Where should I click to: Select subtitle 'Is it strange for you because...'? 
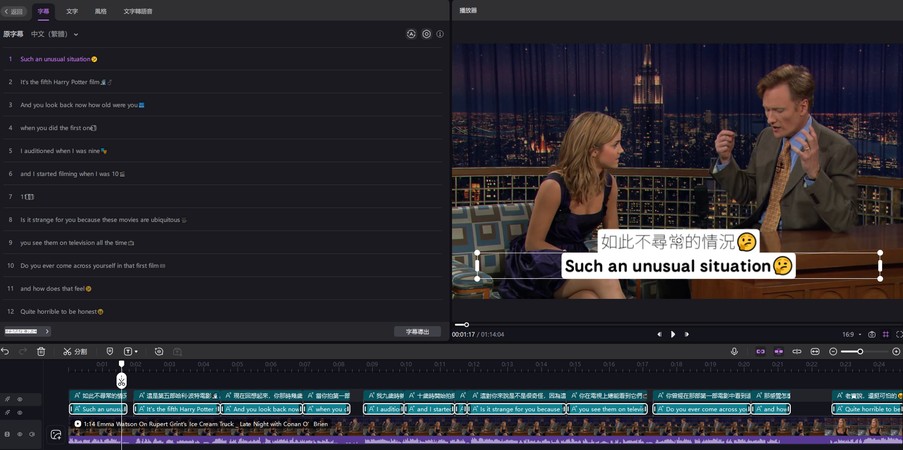pos(223,220)
